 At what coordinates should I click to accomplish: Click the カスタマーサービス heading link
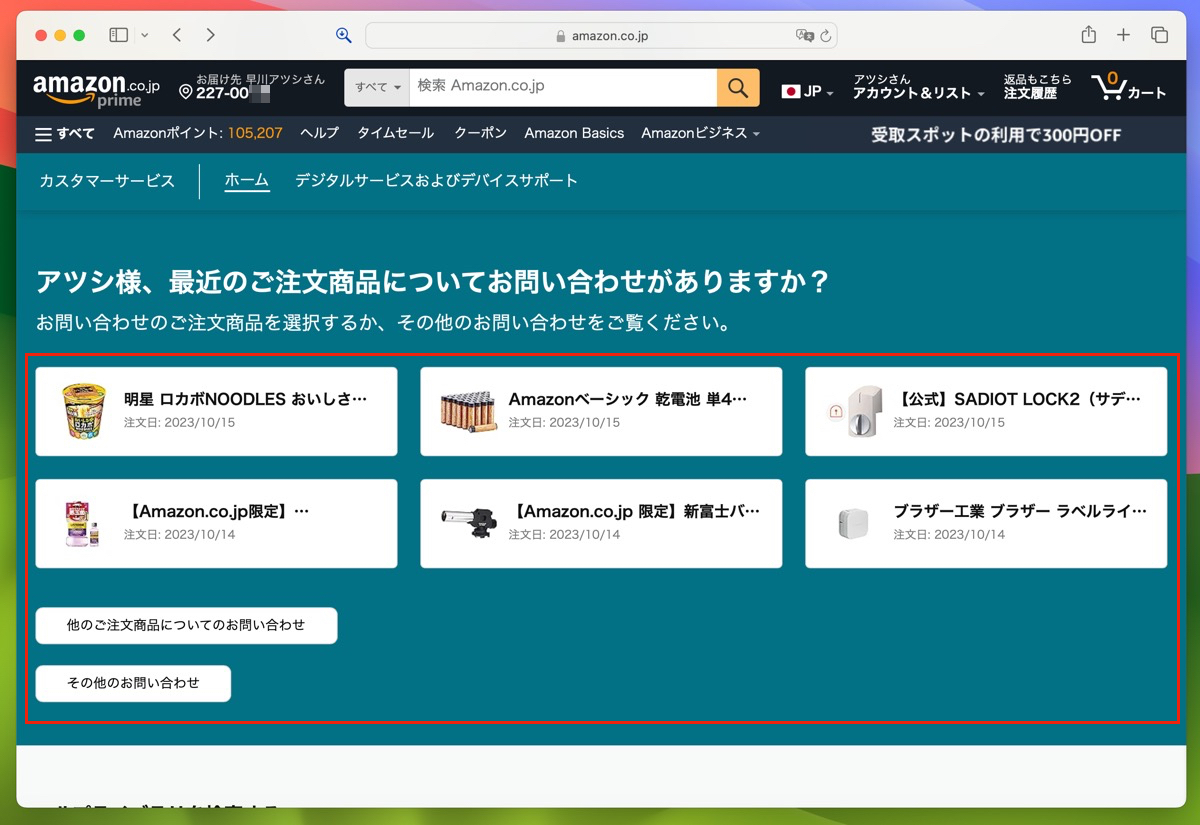tap(107, 181)
